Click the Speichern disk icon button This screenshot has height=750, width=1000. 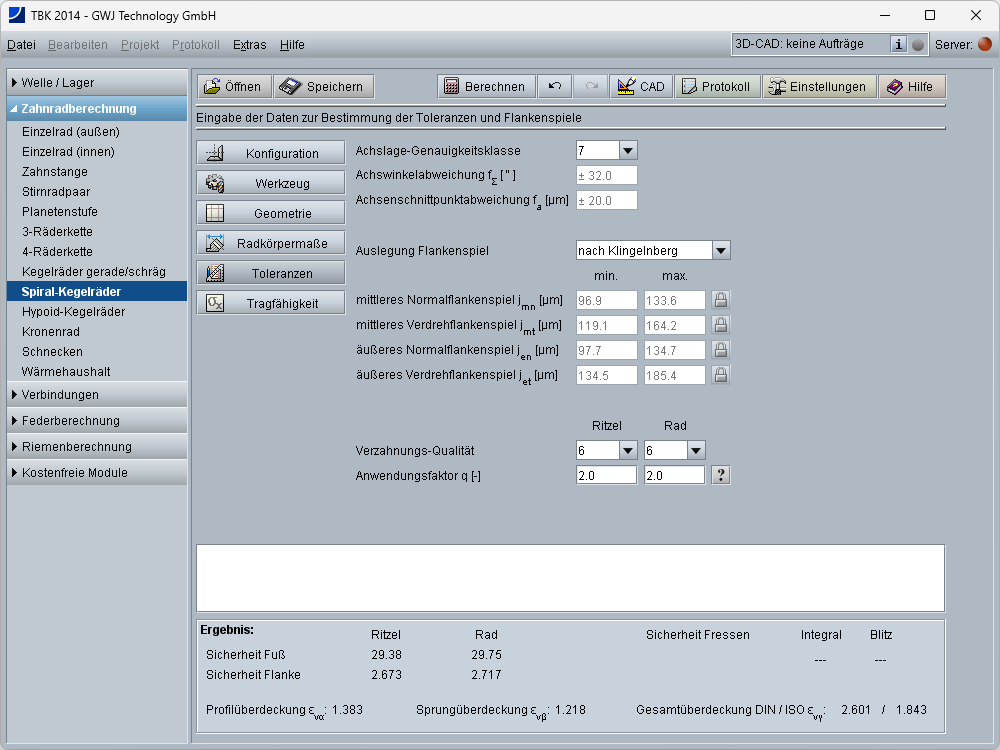(x=324, y=87)
